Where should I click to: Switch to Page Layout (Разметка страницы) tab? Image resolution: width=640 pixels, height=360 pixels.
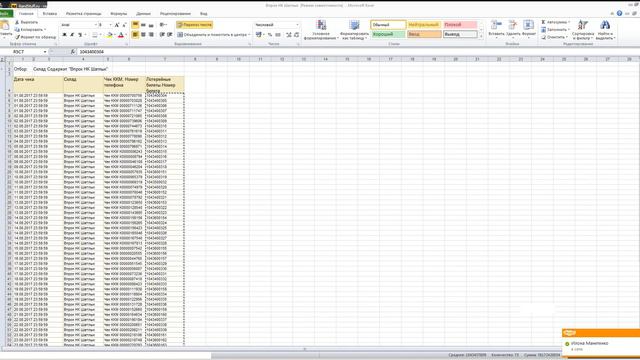point(84,13)
